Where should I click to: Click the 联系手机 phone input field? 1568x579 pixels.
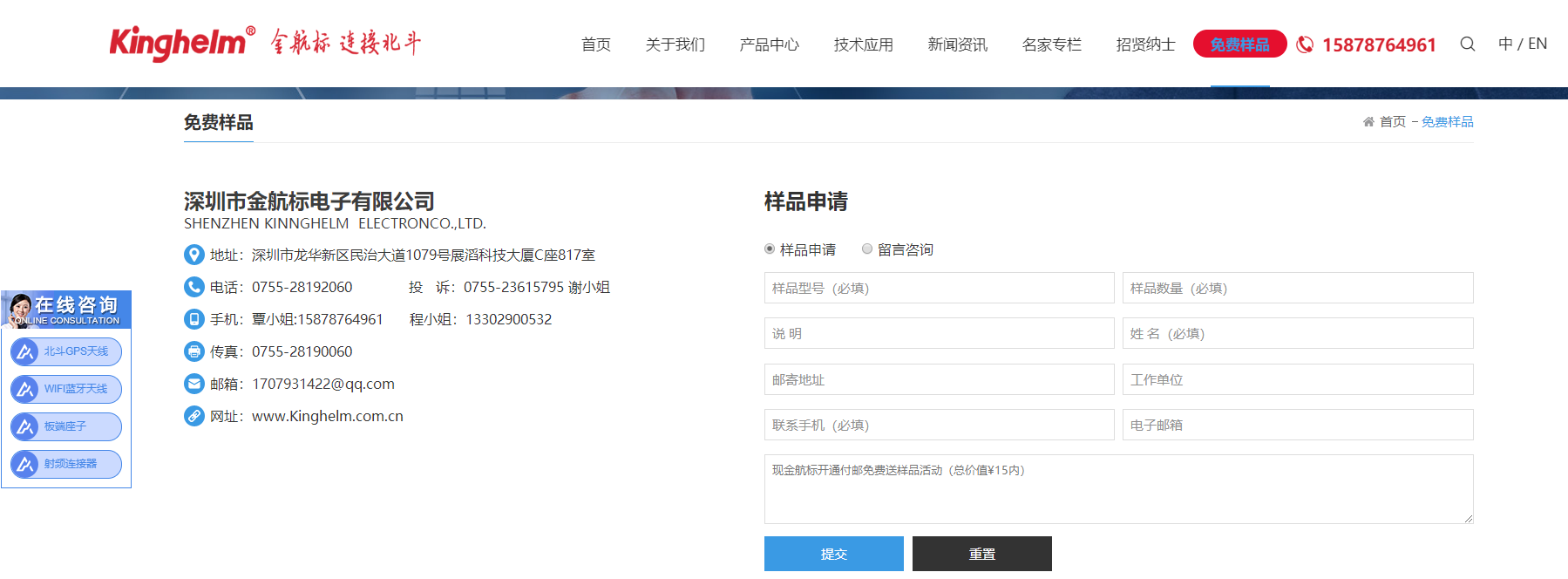939,425
